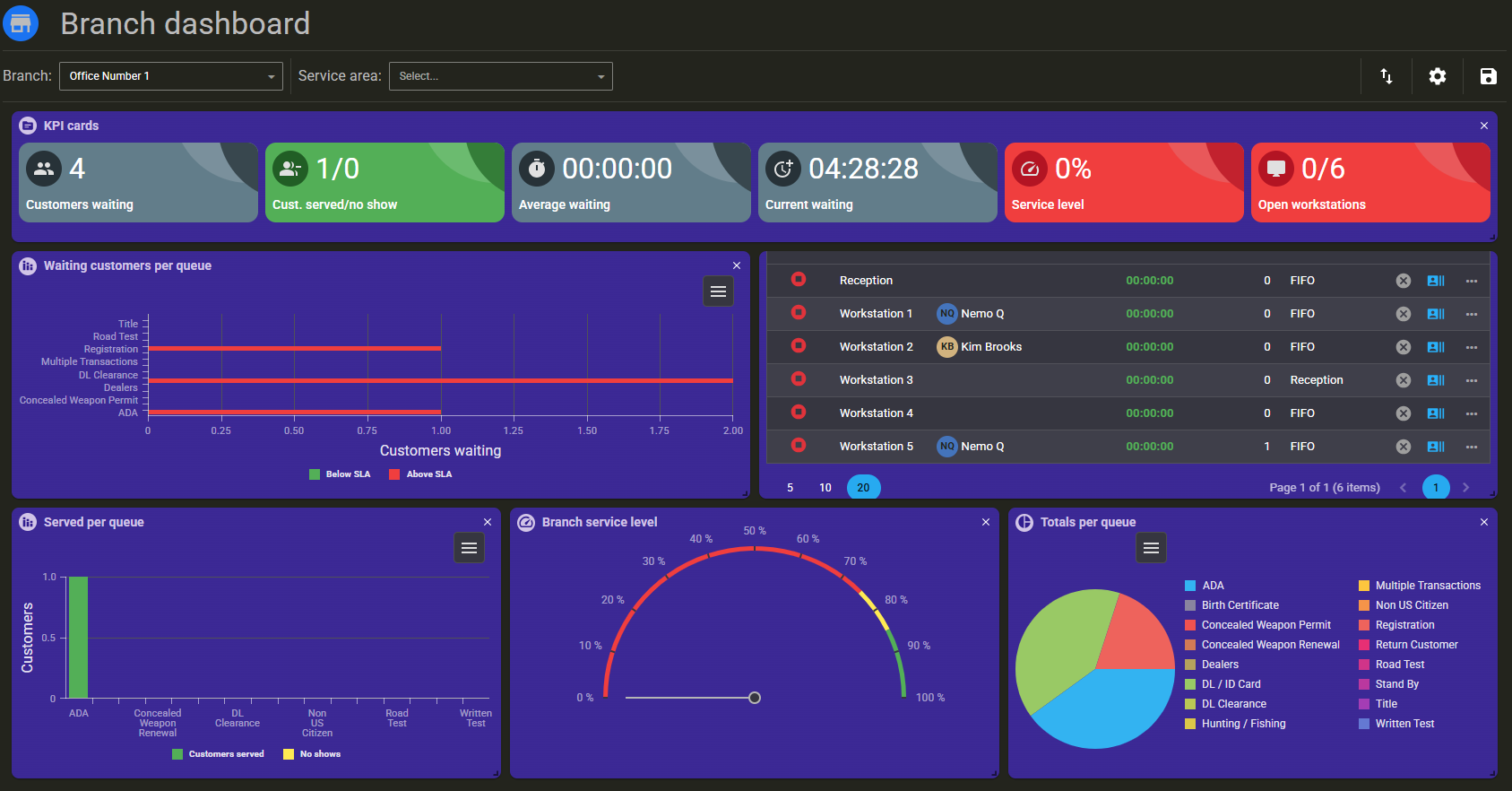This screenshot has width=1512, height=791.
Task: Set page size to 10 items
Action: 825,488
